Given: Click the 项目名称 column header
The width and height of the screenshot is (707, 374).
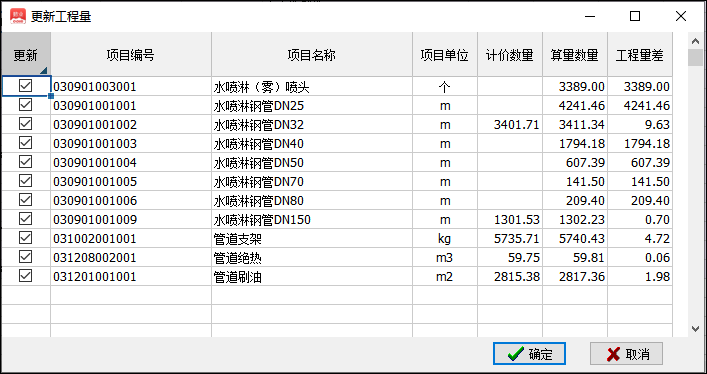Looking at the screenshot, I should pyautogui.click(x=312, y=54).
